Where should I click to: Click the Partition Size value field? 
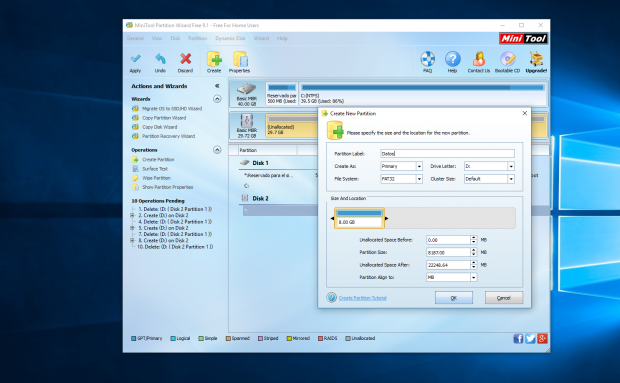448,252
